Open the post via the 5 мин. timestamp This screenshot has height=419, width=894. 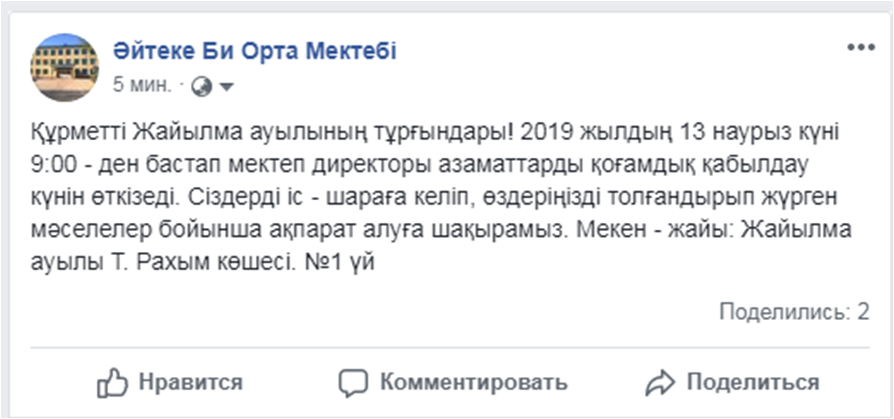pos(142,86)
